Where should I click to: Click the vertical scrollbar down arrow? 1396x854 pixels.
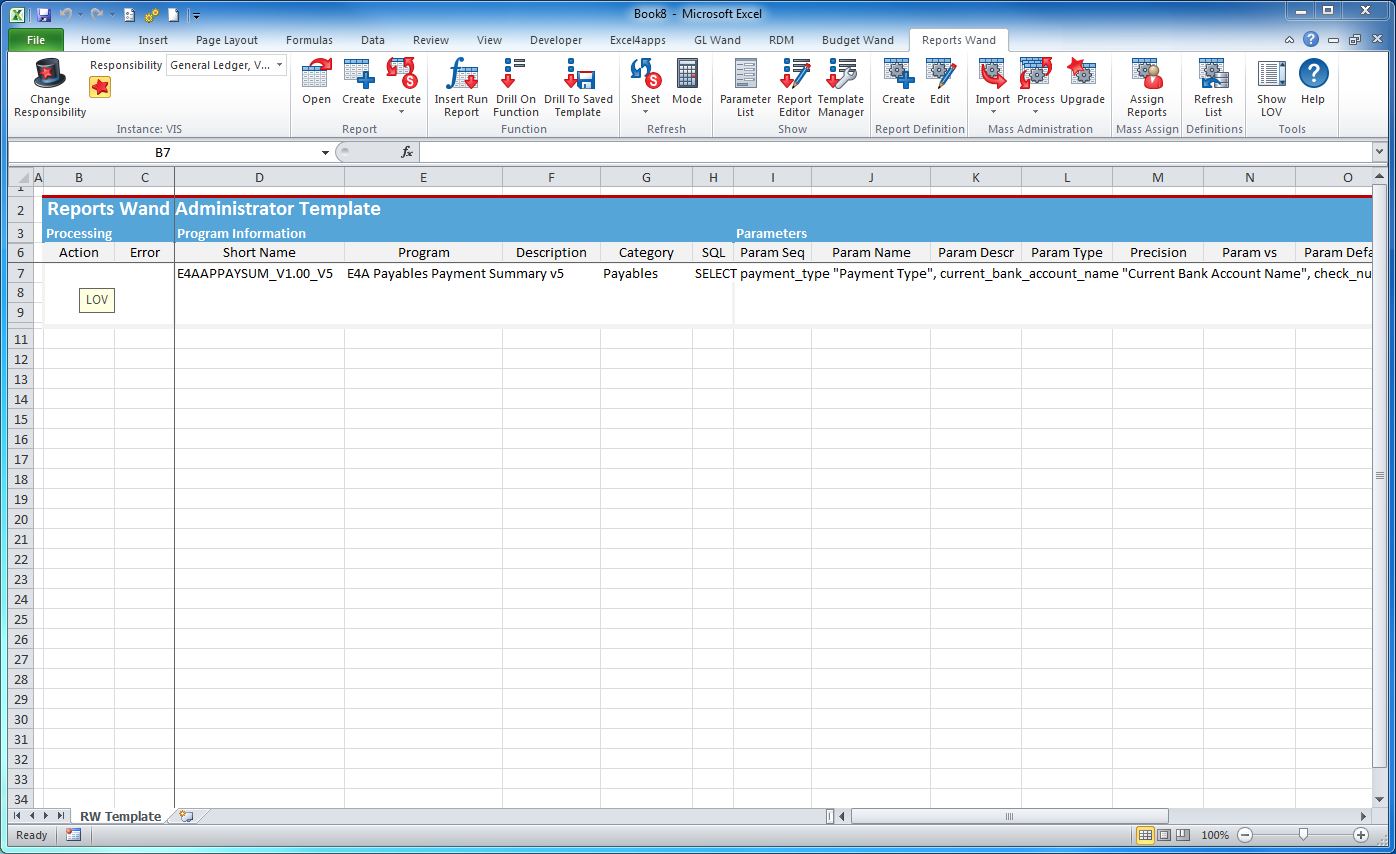click(1379, 798)
